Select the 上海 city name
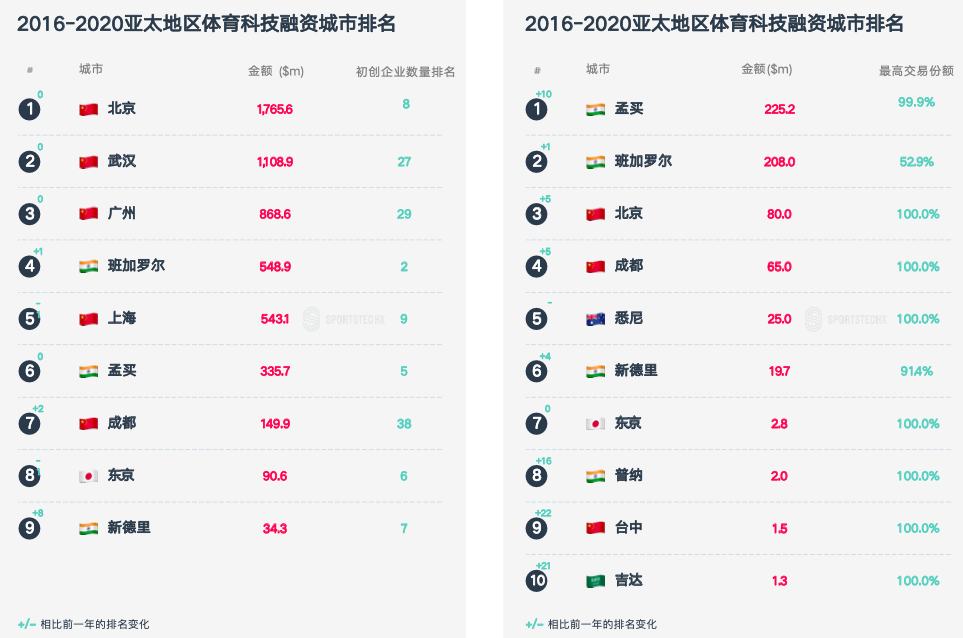963x638 pixels. [x=122, y=319]
